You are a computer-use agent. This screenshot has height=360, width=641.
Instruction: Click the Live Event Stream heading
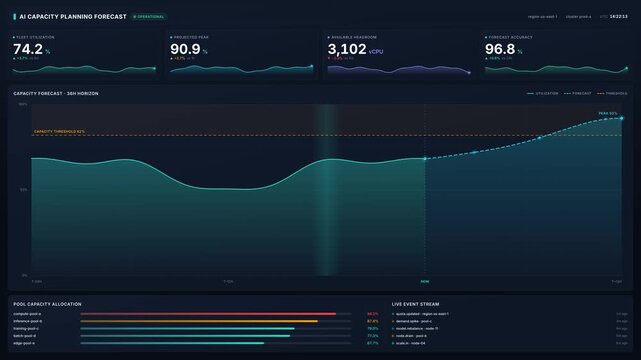coord(415,304)
